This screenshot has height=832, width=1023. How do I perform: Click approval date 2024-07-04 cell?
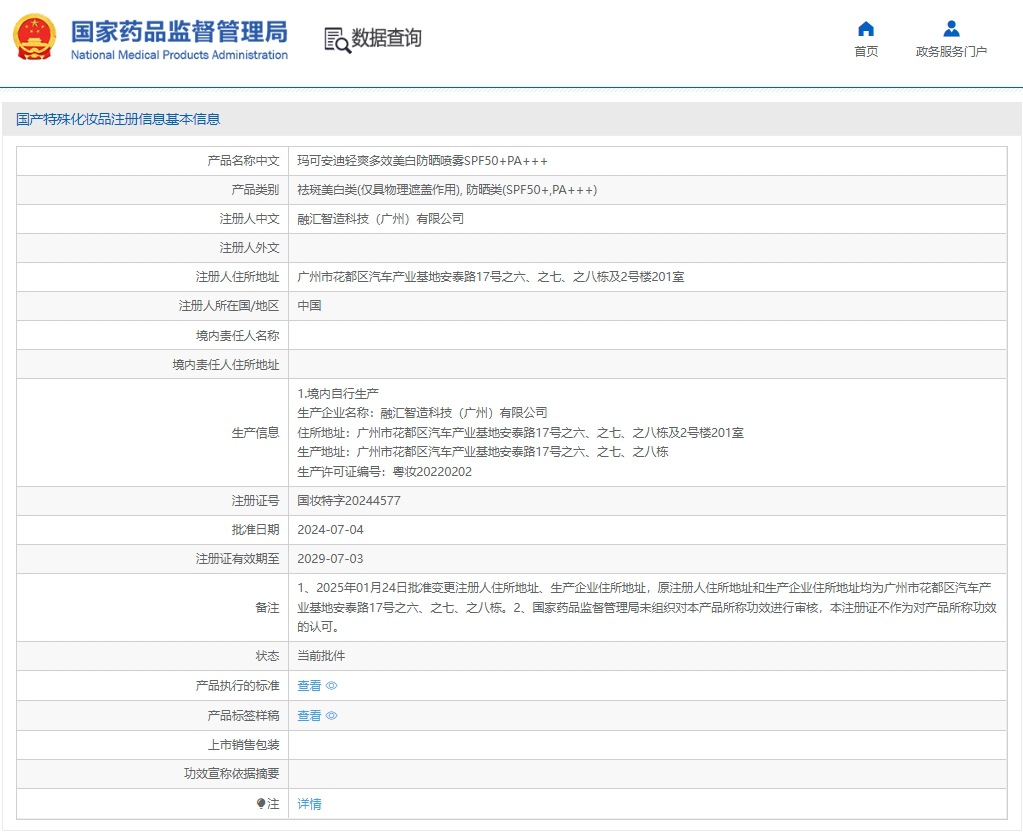[323, 530]
